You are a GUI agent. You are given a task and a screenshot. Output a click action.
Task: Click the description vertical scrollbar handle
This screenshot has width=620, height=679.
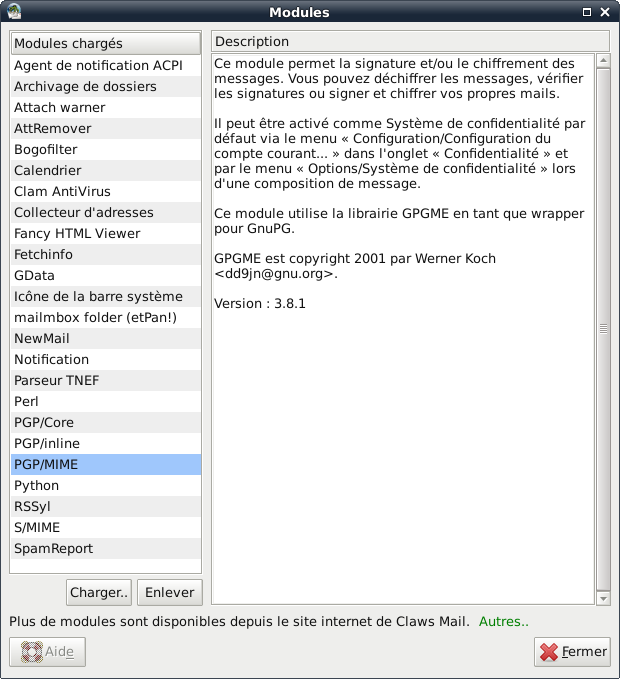click(x=603, y=328)
